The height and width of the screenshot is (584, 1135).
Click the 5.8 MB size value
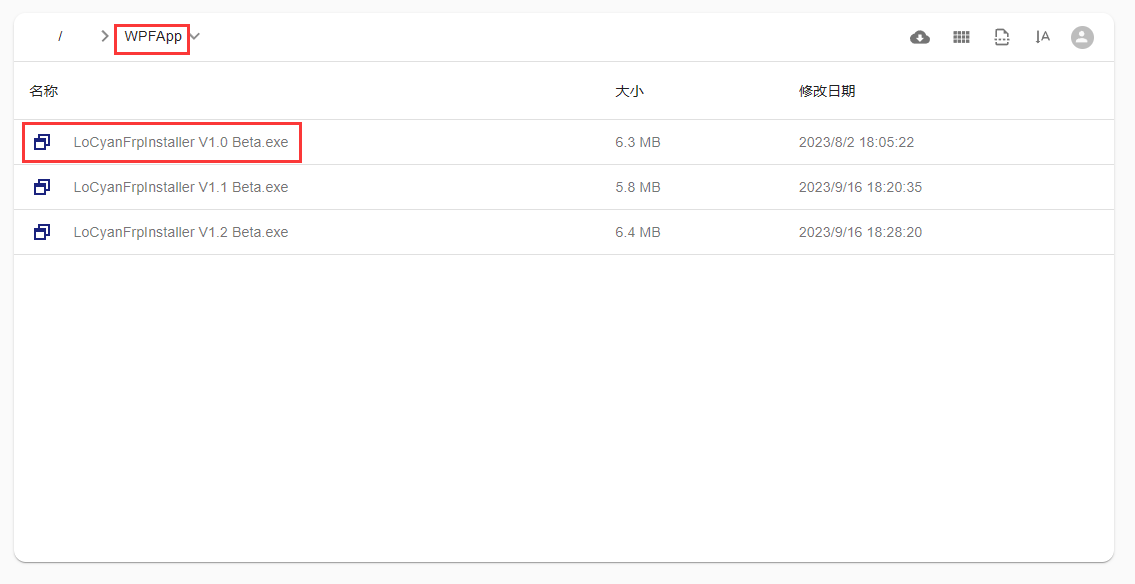[x=638, y=187]
